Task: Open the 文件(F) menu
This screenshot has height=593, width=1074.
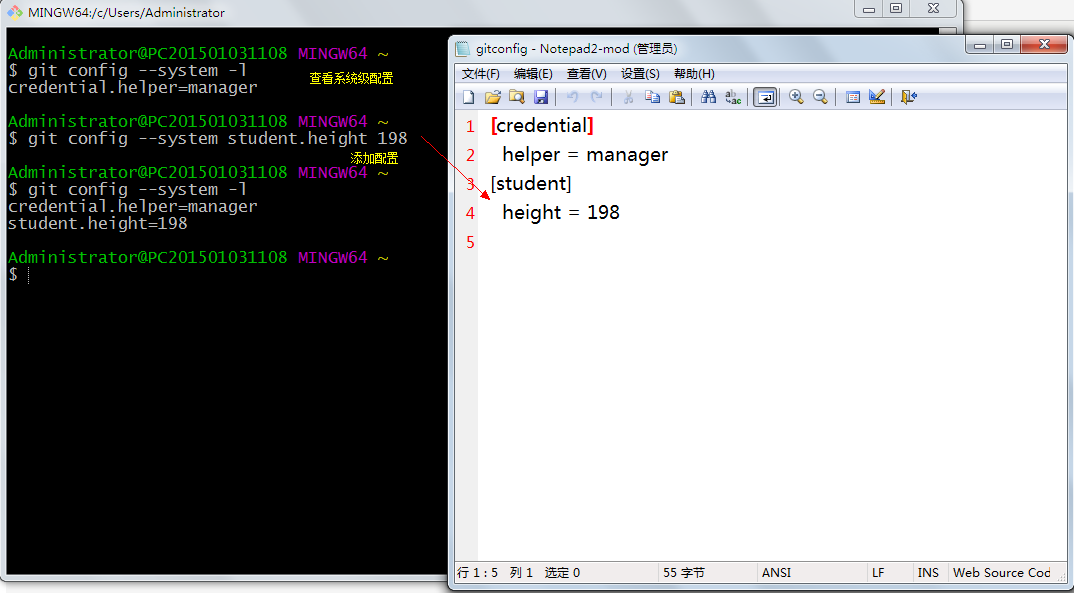Action: [481, 74]
